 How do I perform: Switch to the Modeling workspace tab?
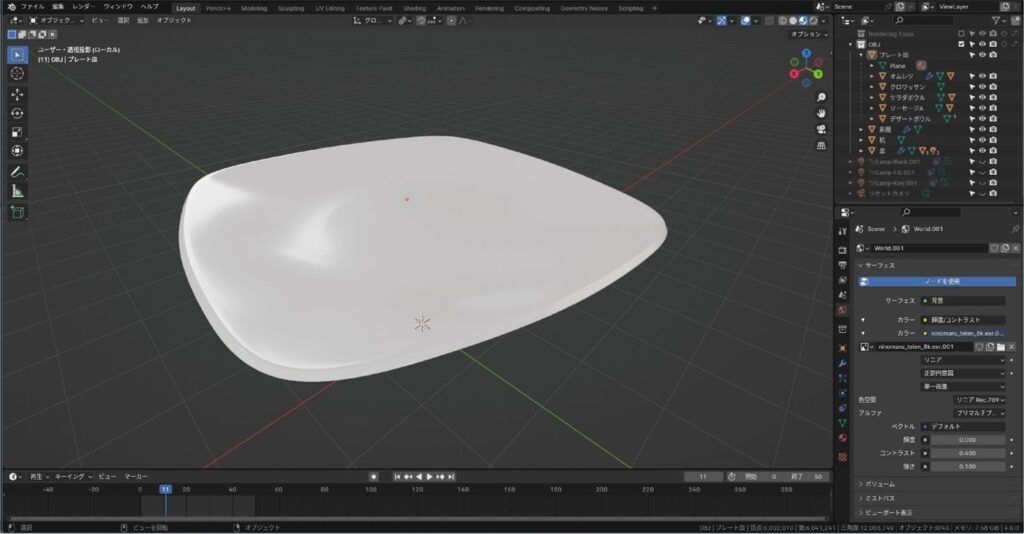point(254,8)
